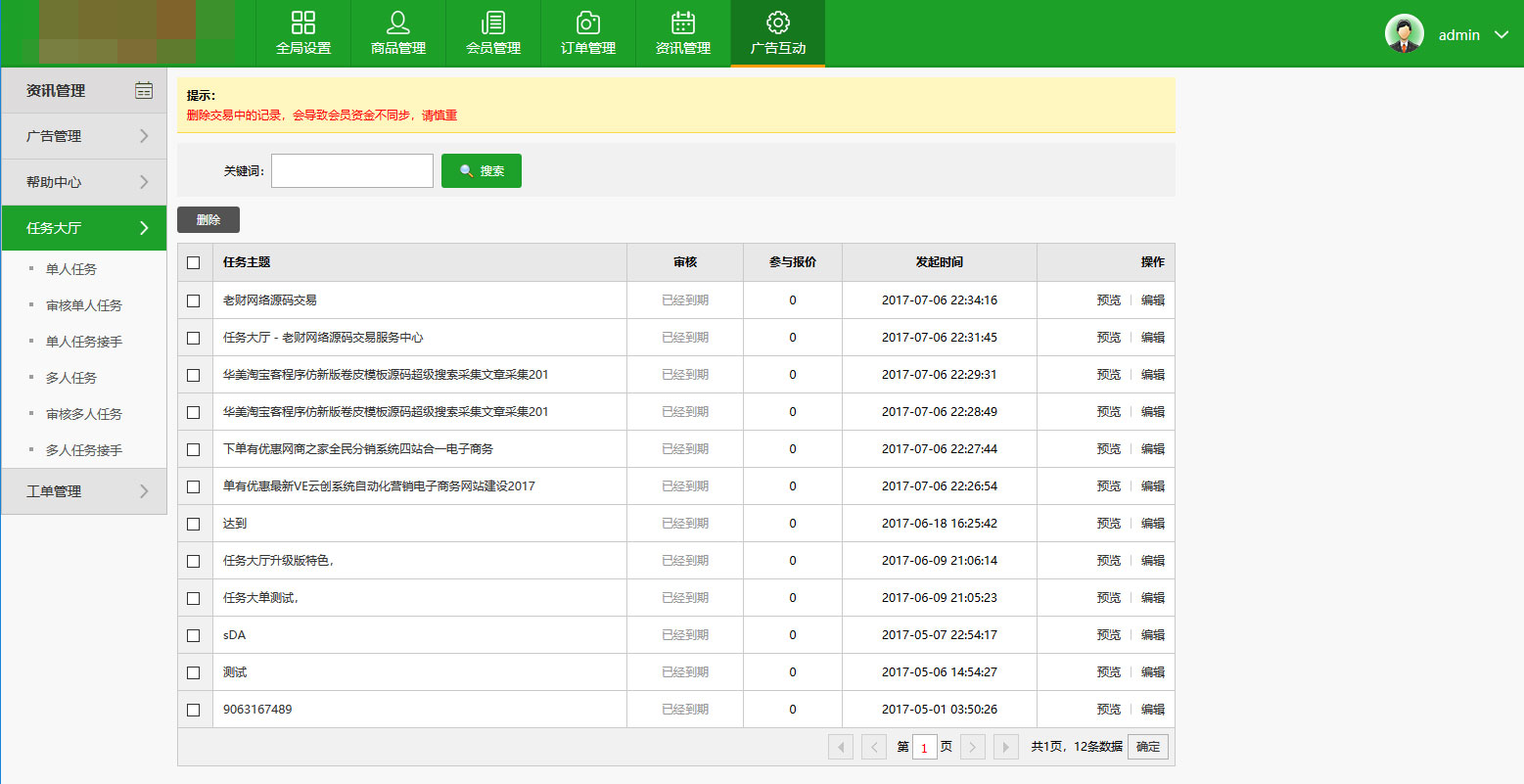Click the dark 删除 button
The width and height of the screenshot is (1524, 784).
point(208,220)
